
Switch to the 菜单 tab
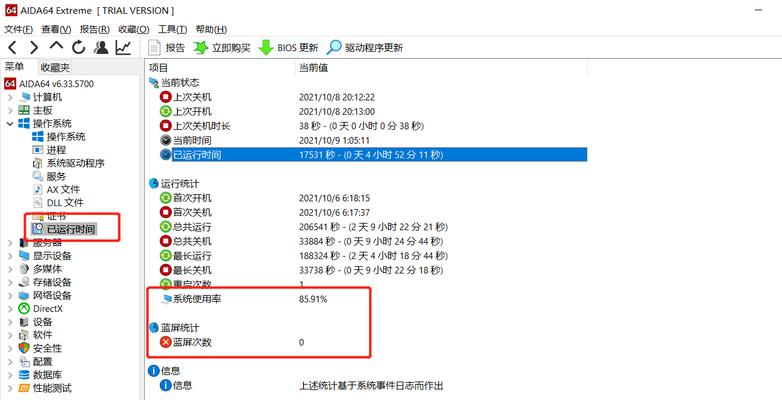15,66
